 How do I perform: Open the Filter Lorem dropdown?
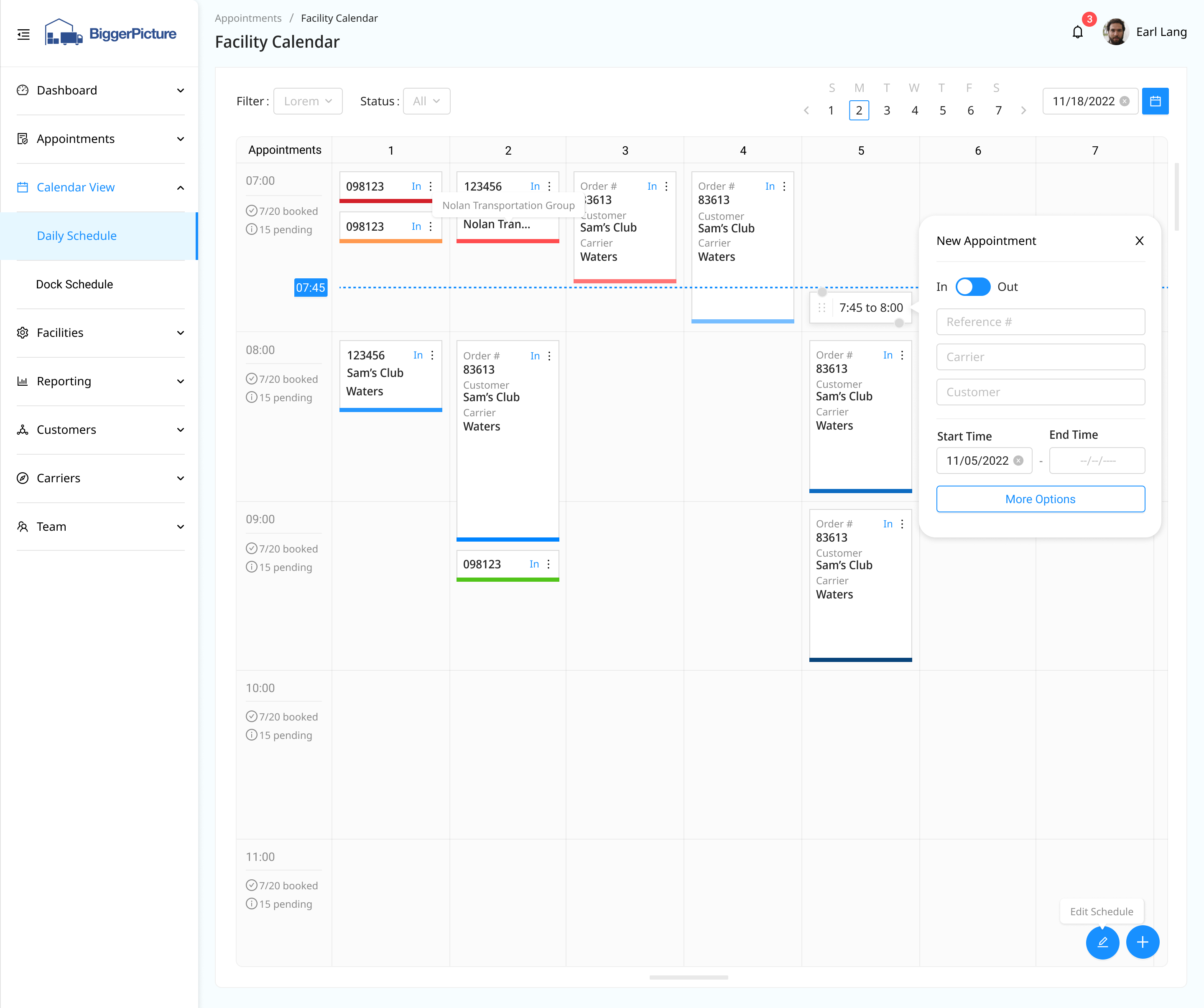coord(308,101)
